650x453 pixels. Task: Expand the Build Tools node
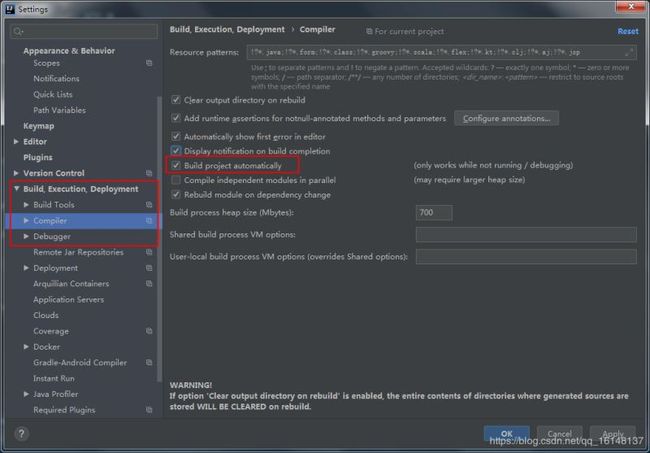pos(26,205)
